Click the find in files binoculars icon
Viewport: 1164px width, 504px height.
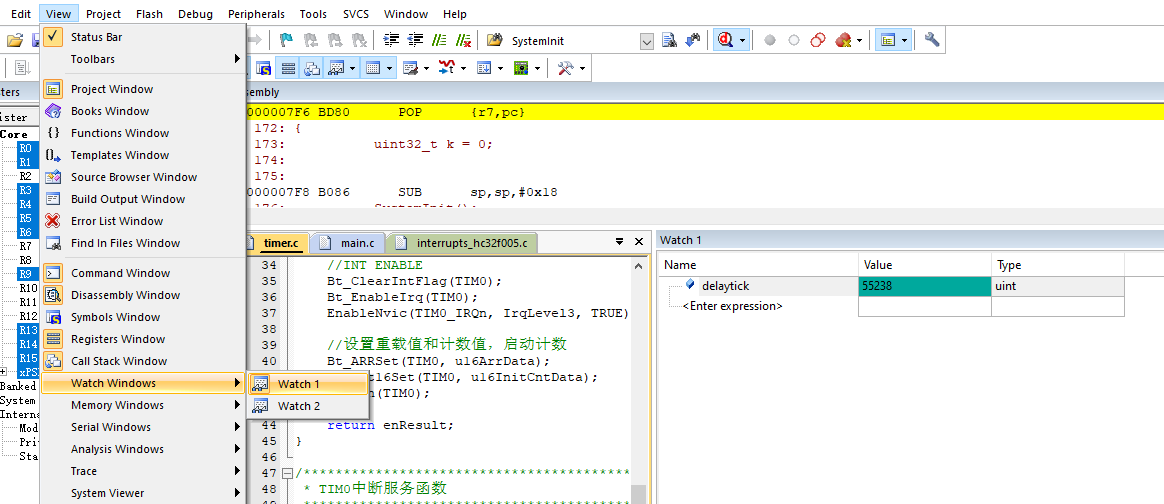coord(495,40)
